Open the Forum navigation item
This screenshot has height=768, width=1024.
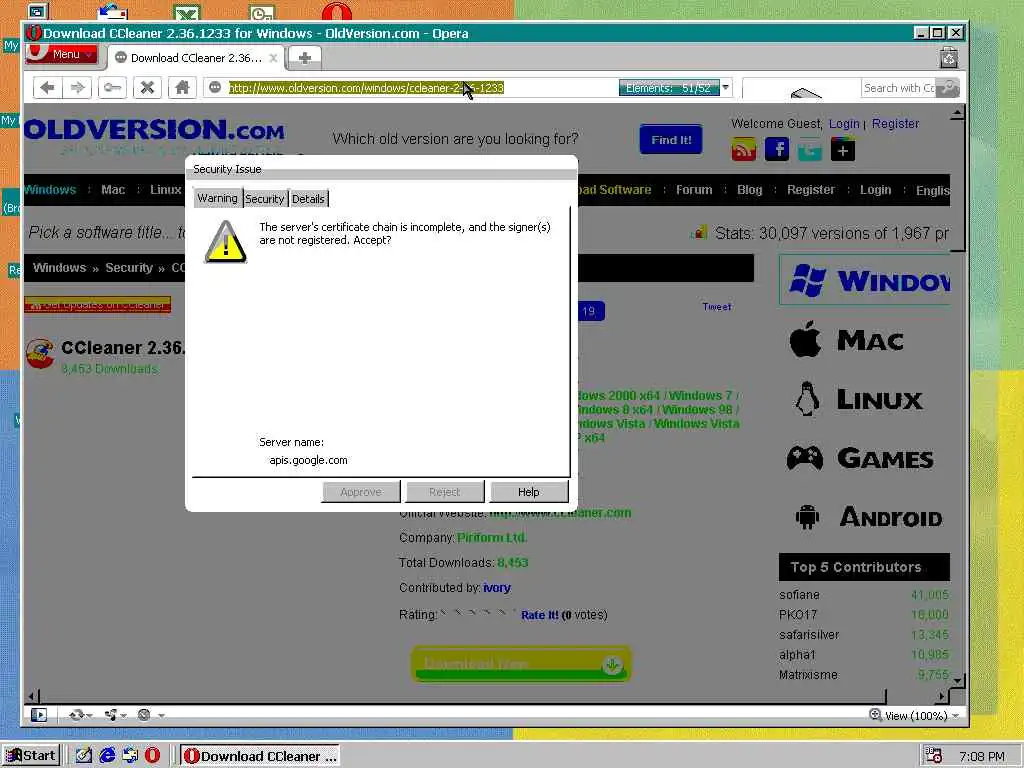(694, 190)
